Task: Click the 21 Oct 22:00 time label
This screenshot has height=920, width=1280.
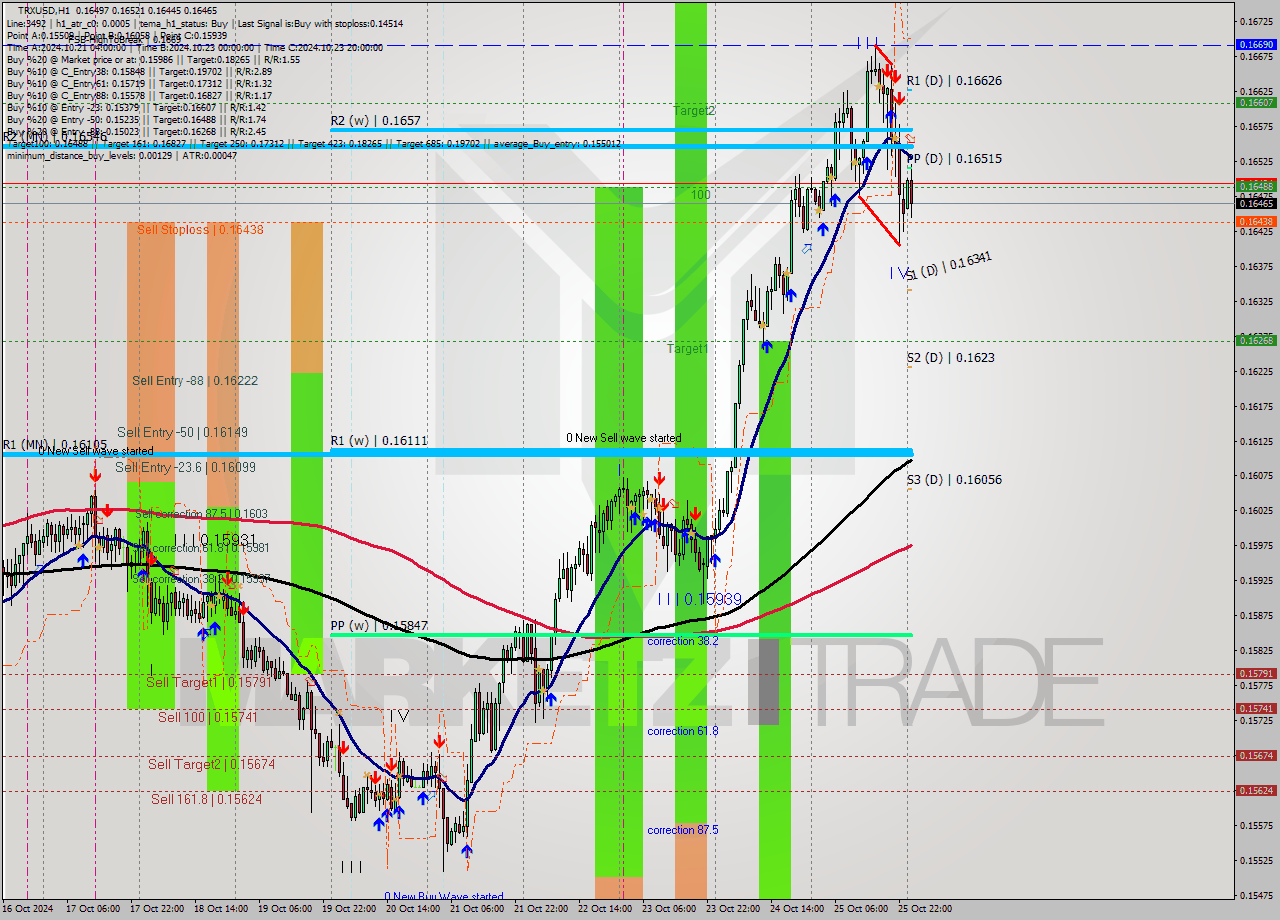Action: coord(543,909)
